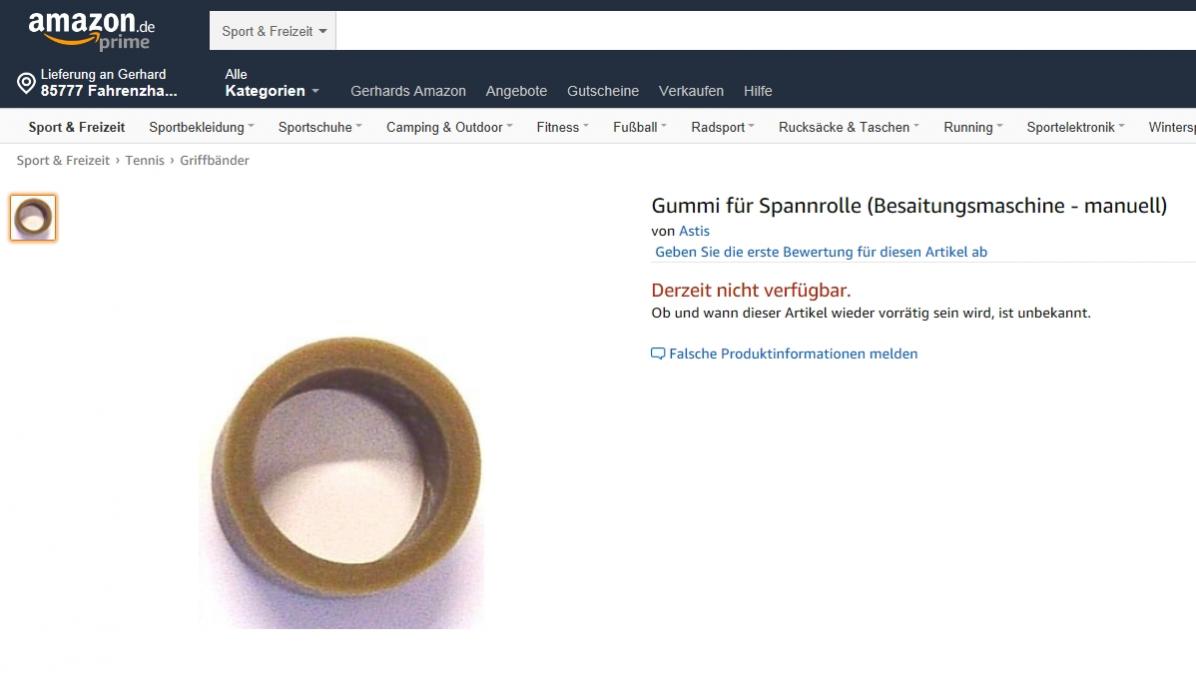
Task: Open the Fitness category menu
Action: pyautogui.click(x=562, y=127)
